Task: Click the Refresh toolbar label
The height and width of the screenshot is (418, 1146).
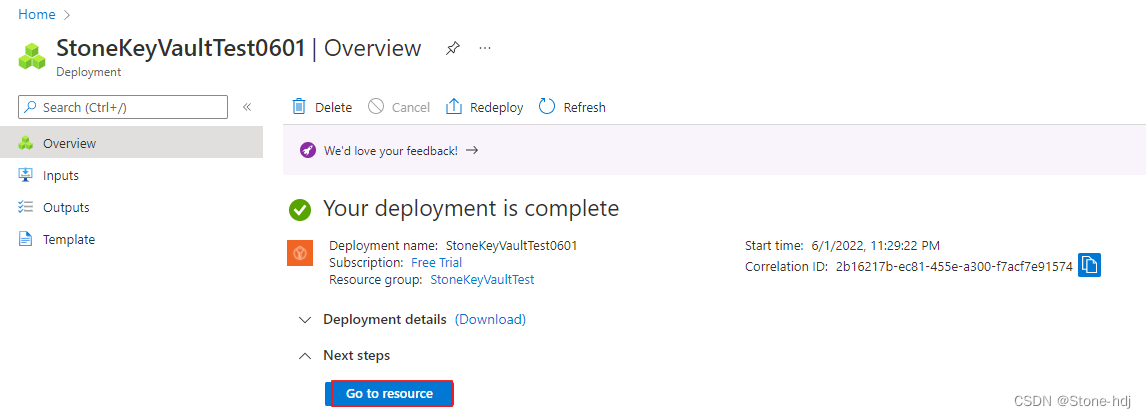Action: point(585,107)
